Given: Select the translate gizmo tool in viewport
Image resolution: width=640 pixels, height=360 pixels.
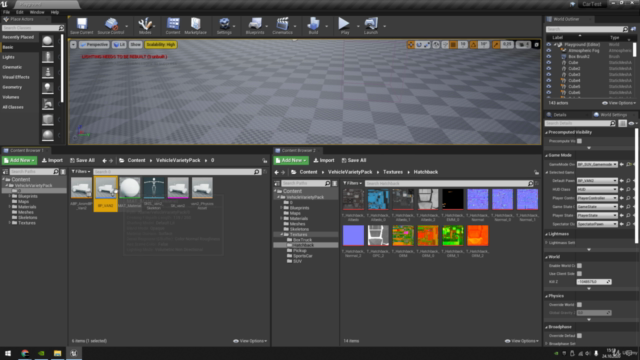Looking at the screenshot, I should (411, 44).
